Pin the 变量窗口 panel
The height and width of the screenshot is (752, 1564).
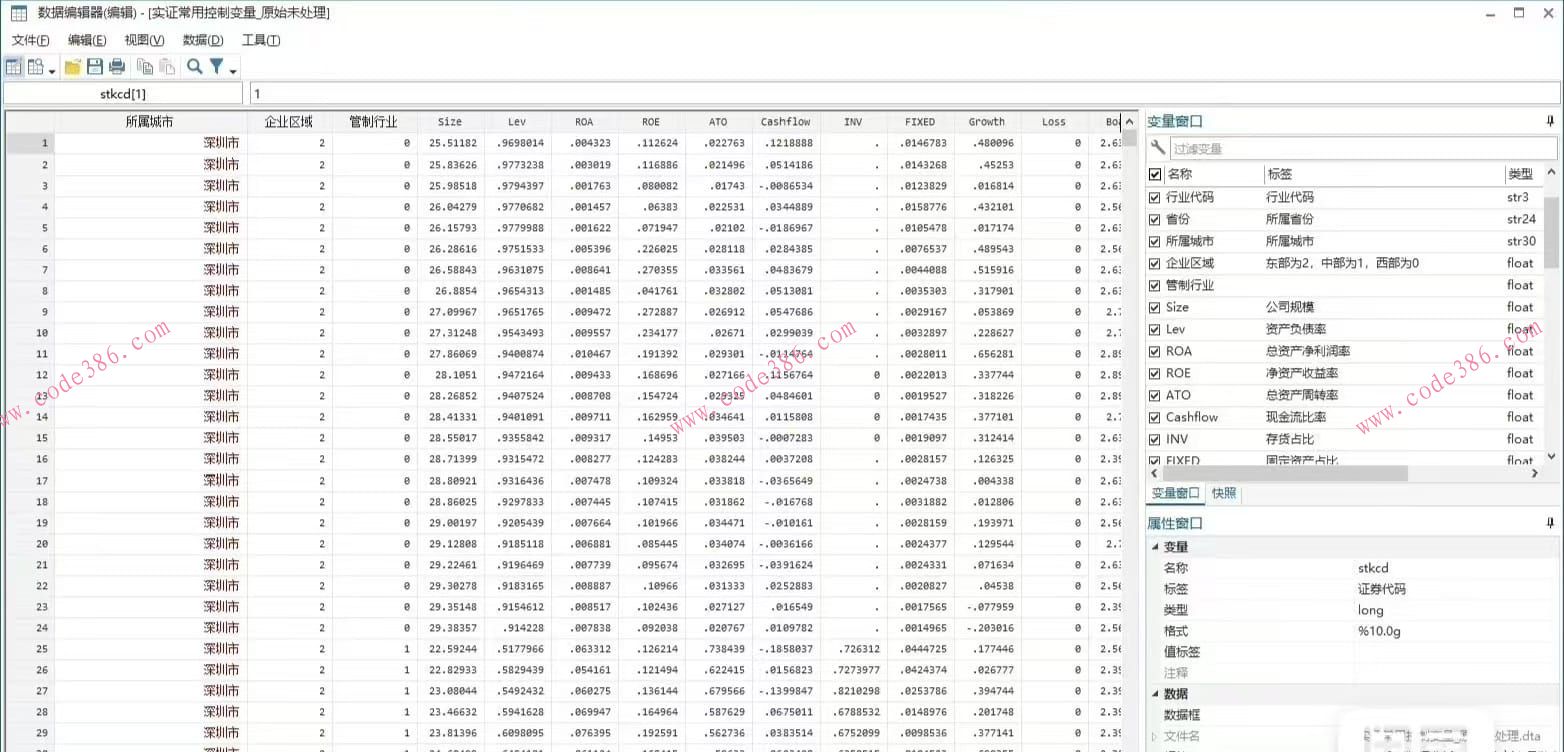point(1550,121)
